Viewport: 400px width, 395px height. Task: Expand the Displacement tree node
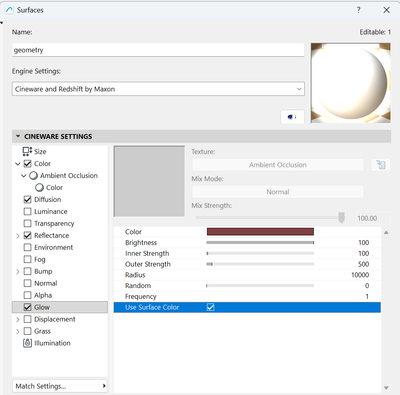click(x=18, y=319)
